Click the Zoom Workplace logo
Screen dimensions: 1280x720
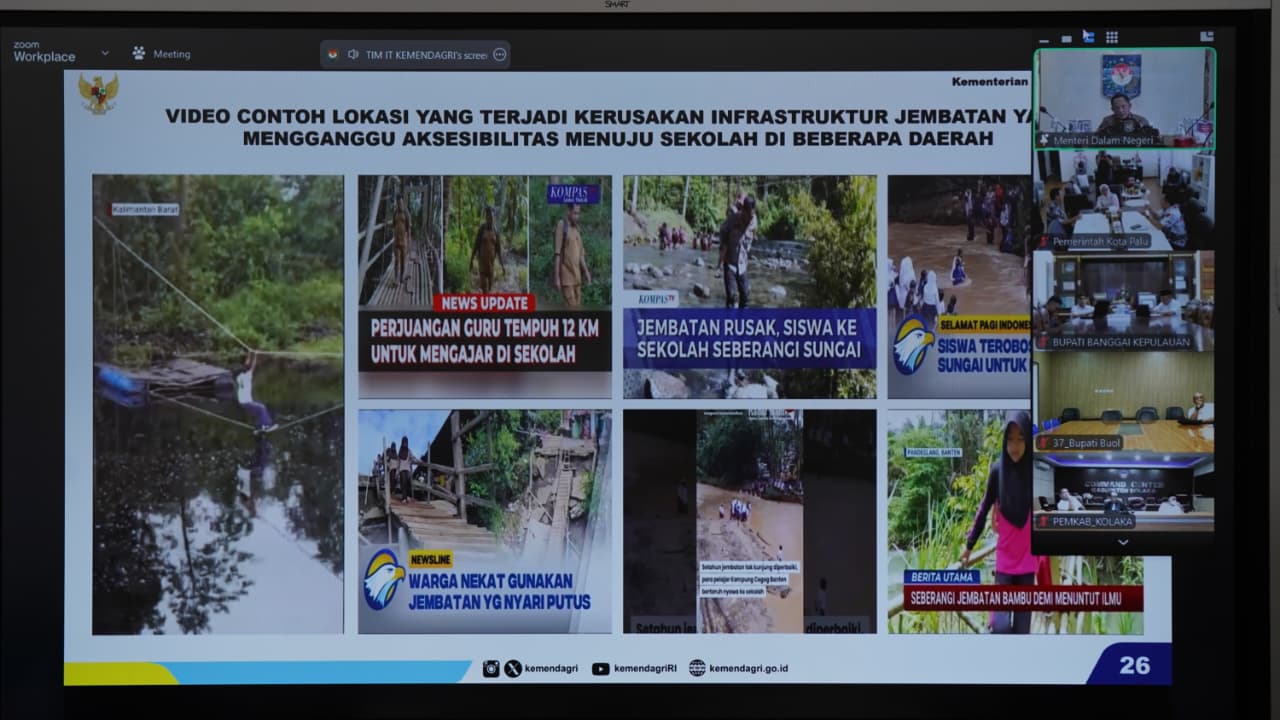coord(44,52)
